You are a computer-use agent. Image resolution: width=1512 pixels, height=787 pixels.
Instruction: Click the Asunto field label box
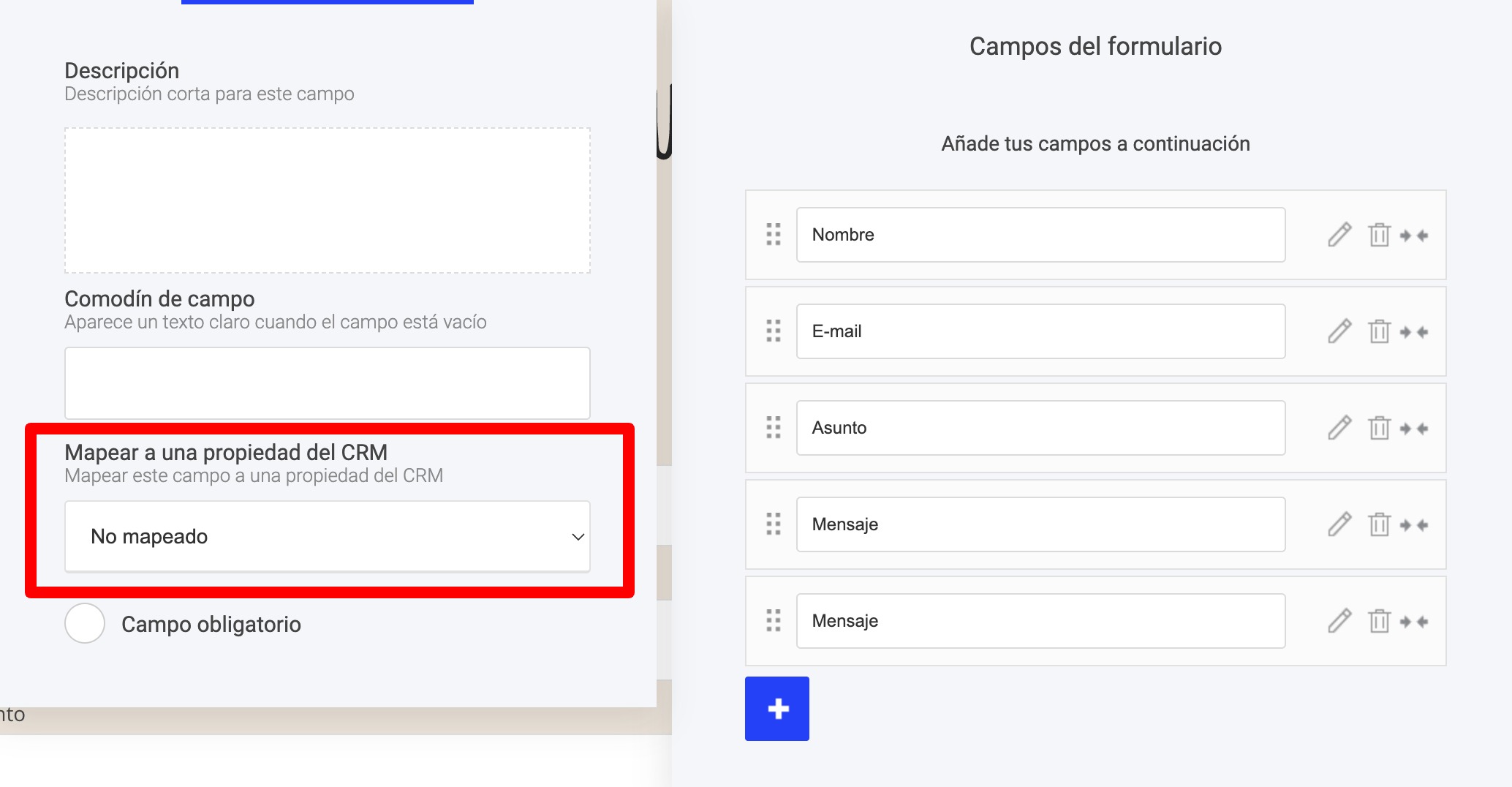1040,428
